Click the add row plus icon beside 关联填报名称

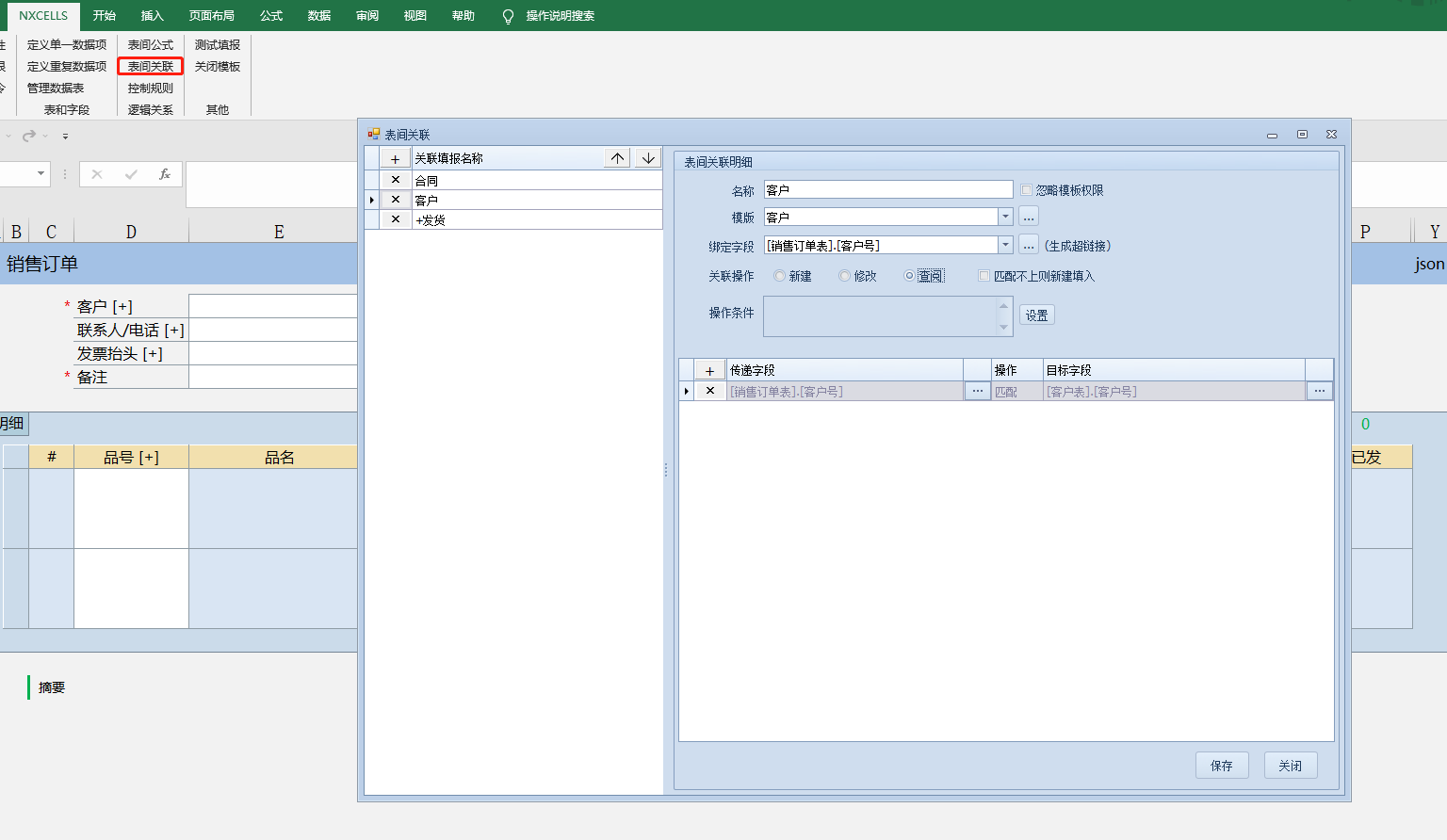pyautogui.click(x=395, y=159)
